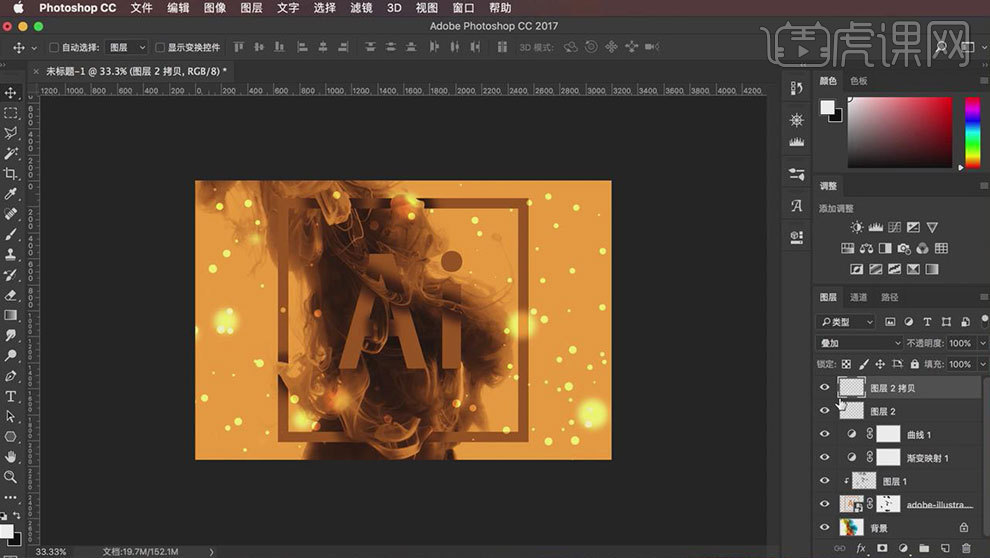Switch to the 色板 tab

click(859, 81)
